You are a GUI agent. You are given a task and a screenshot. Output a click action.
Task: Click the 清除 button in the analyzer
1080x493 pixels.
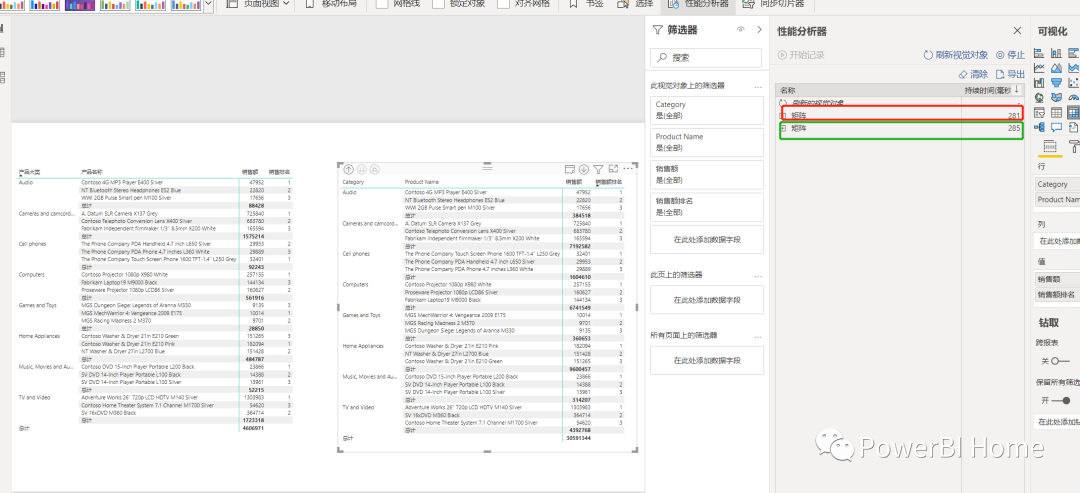[973, 74]
